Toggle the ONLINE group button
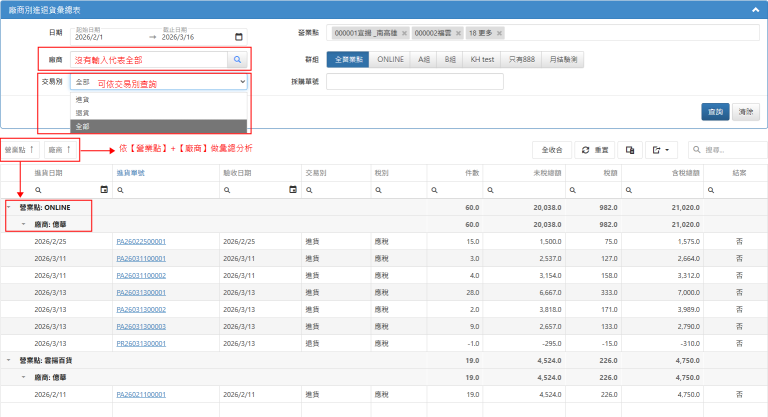 tap(391, 60)
